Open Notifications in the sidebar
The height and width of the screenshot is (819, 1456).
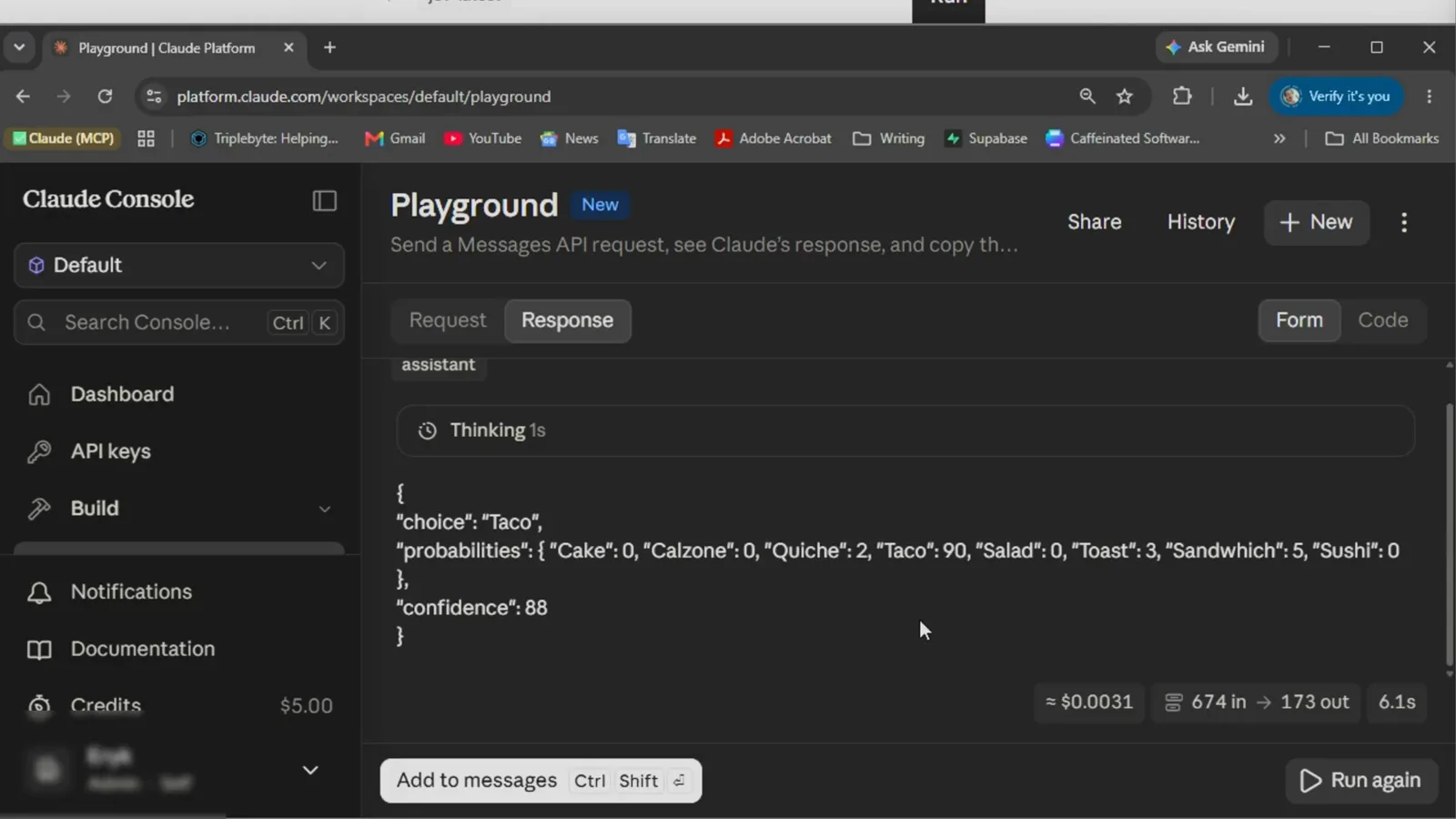(x=131, y=591)
